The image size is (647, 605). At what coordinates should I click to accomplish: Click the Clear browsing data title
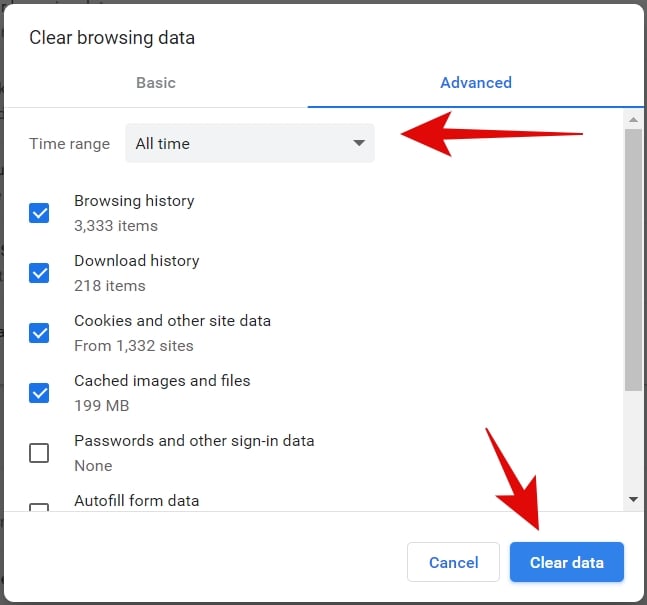(x=112, y=38)
